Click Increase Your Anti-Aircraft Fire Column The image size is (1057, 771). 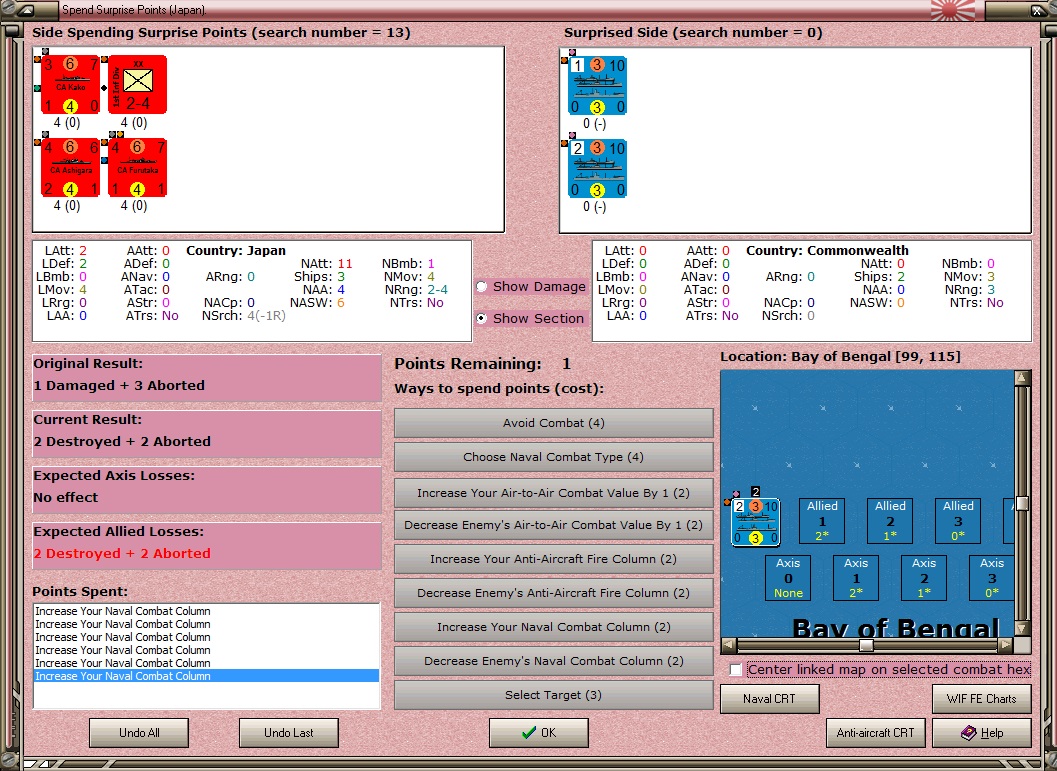pos(553,559)
